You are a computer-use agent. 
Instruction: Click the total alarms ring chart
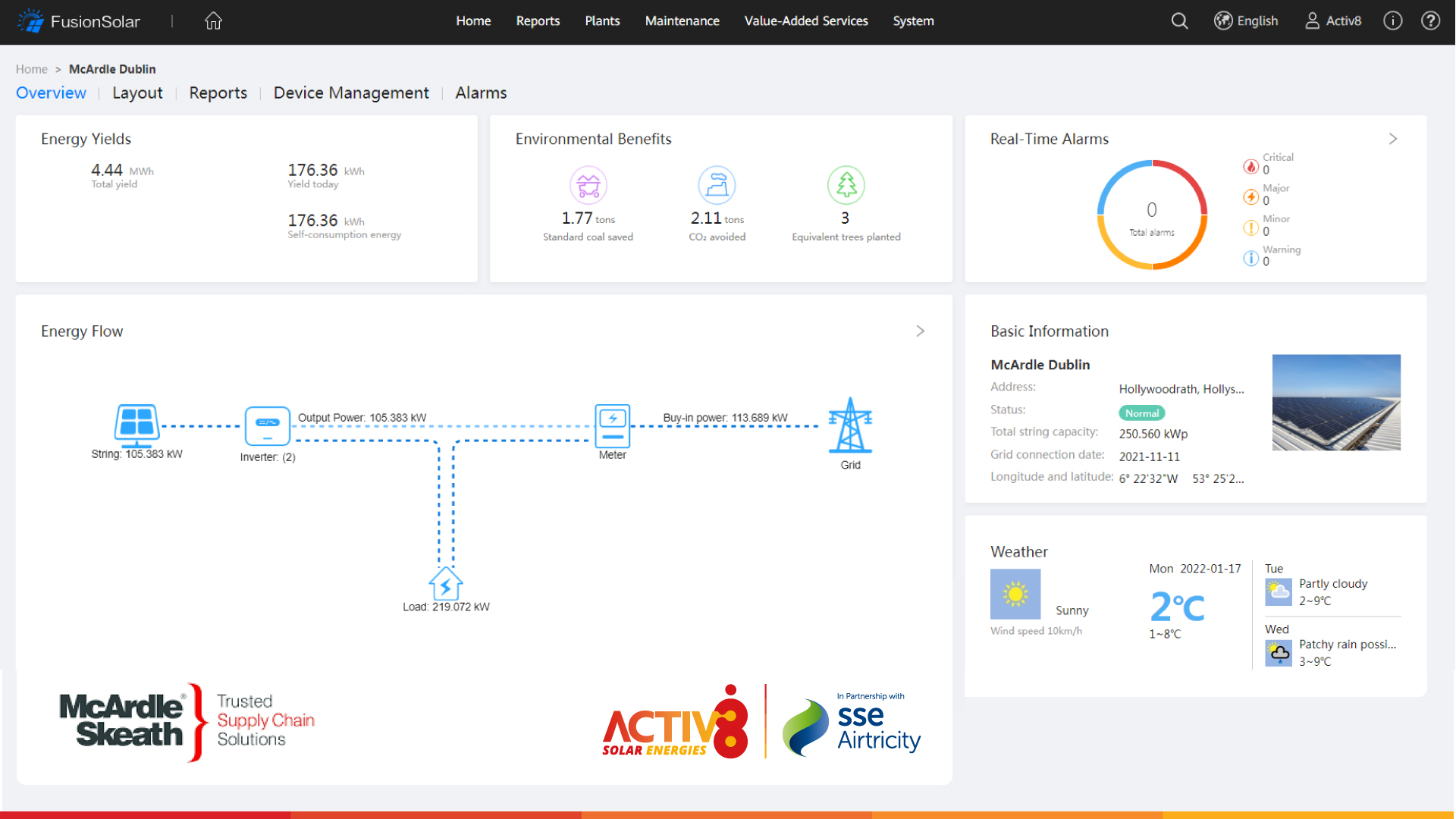click(x=1152, y=215)
